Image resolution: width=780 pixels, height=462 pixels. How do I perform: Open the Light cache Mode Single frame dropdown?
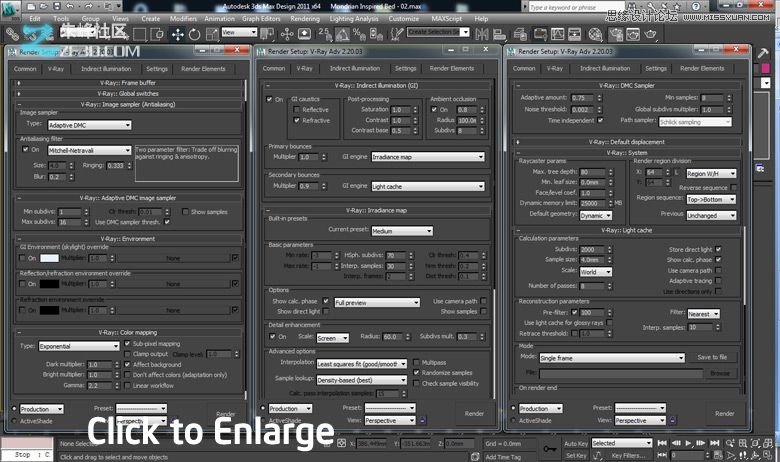click(612, 358)
